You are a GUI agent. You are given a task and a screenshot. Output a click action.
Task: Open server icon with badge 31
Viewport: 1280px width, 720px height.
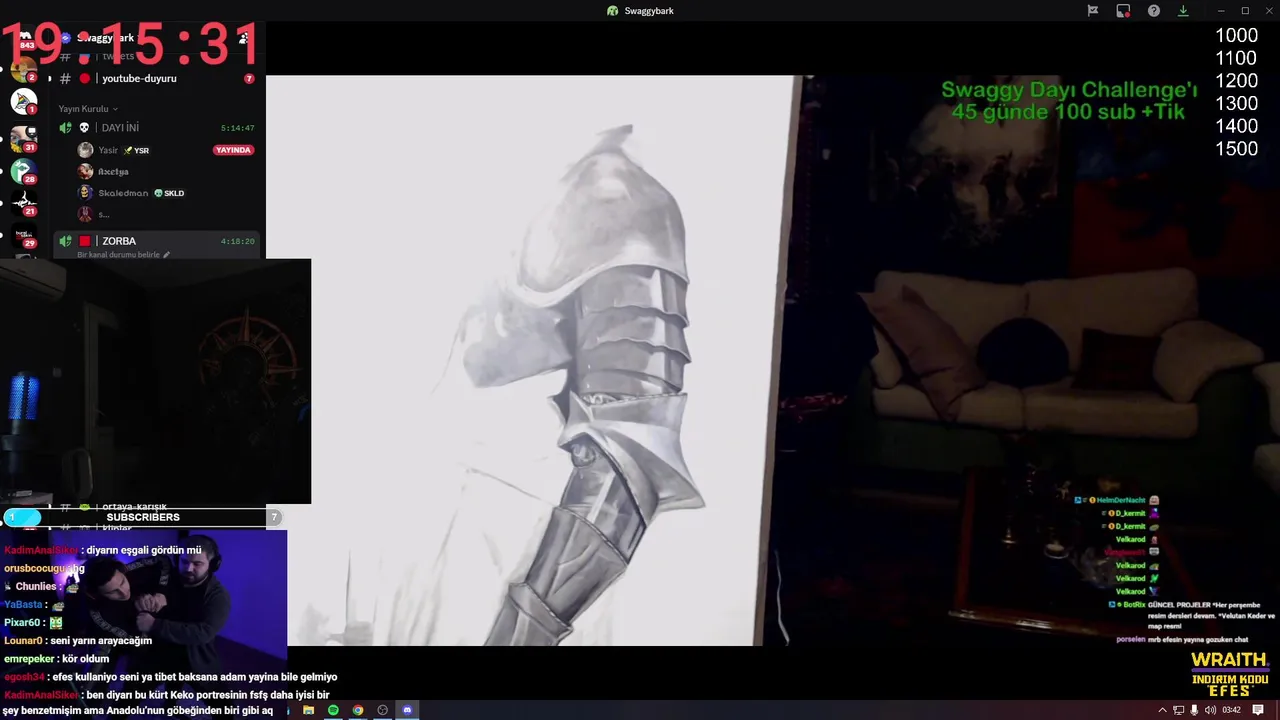(24, 138)
